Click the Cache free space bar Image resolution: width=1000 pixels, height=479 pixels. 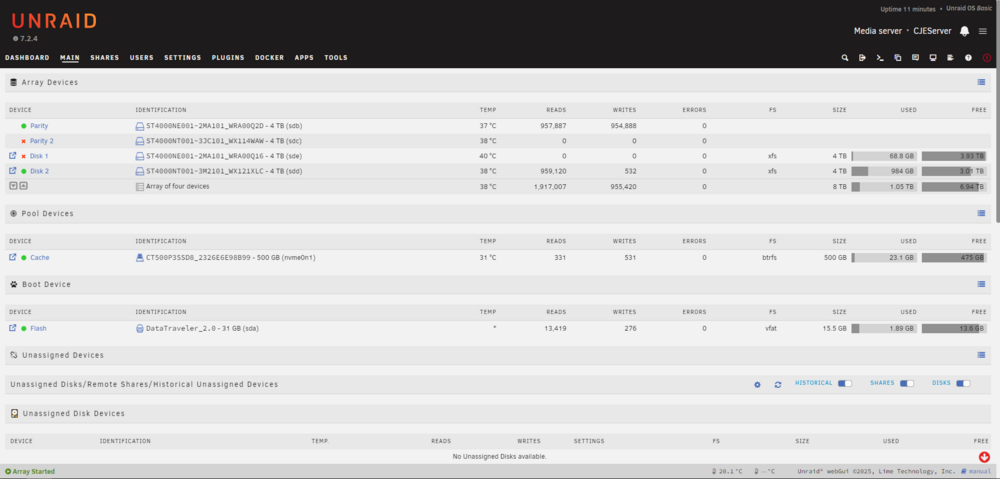pyautogui.click(x=954, y=258)
